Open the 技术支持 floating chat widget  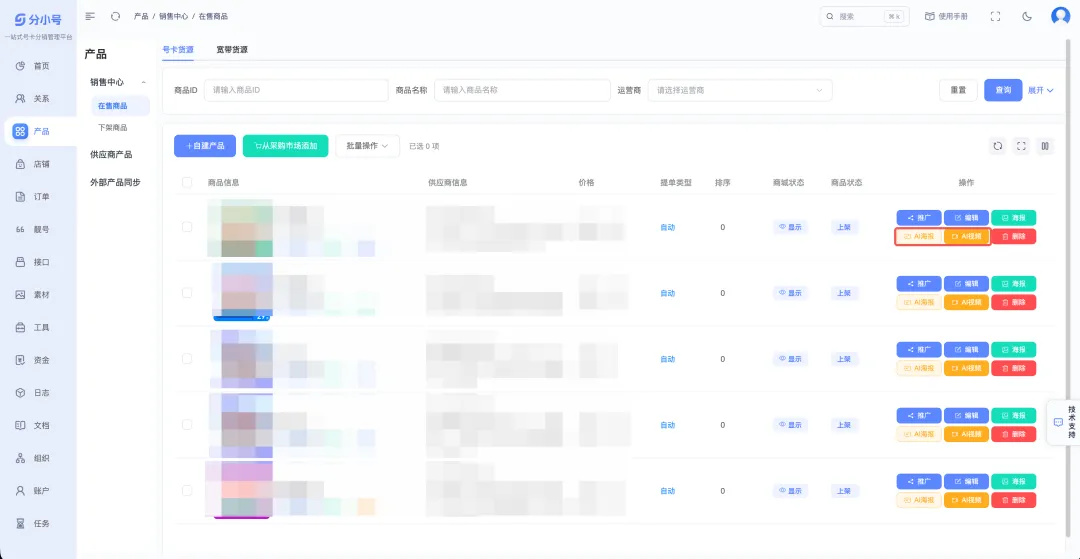(1063, 422)
